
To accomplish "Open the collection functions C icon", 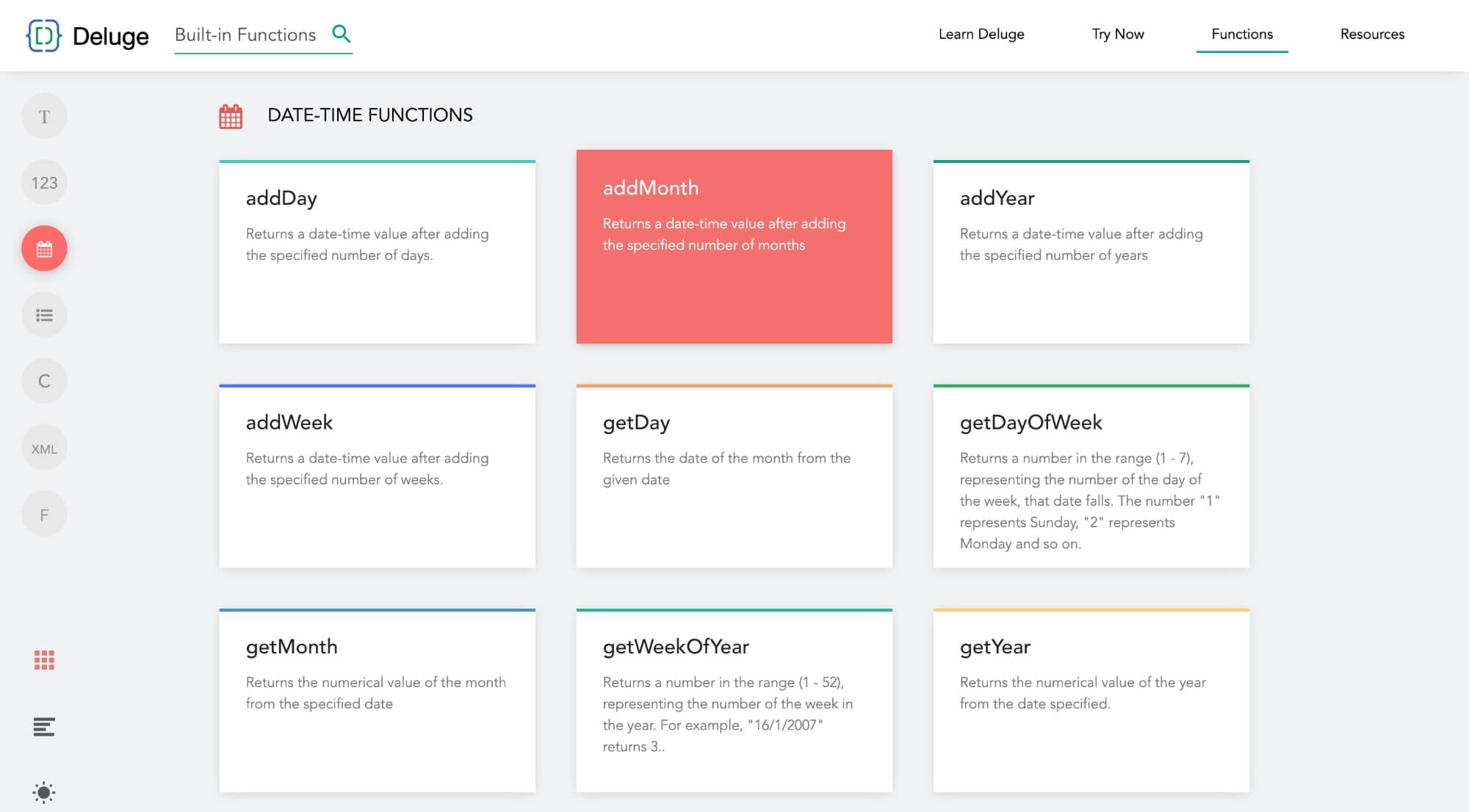I will click(x=44, y=381).
